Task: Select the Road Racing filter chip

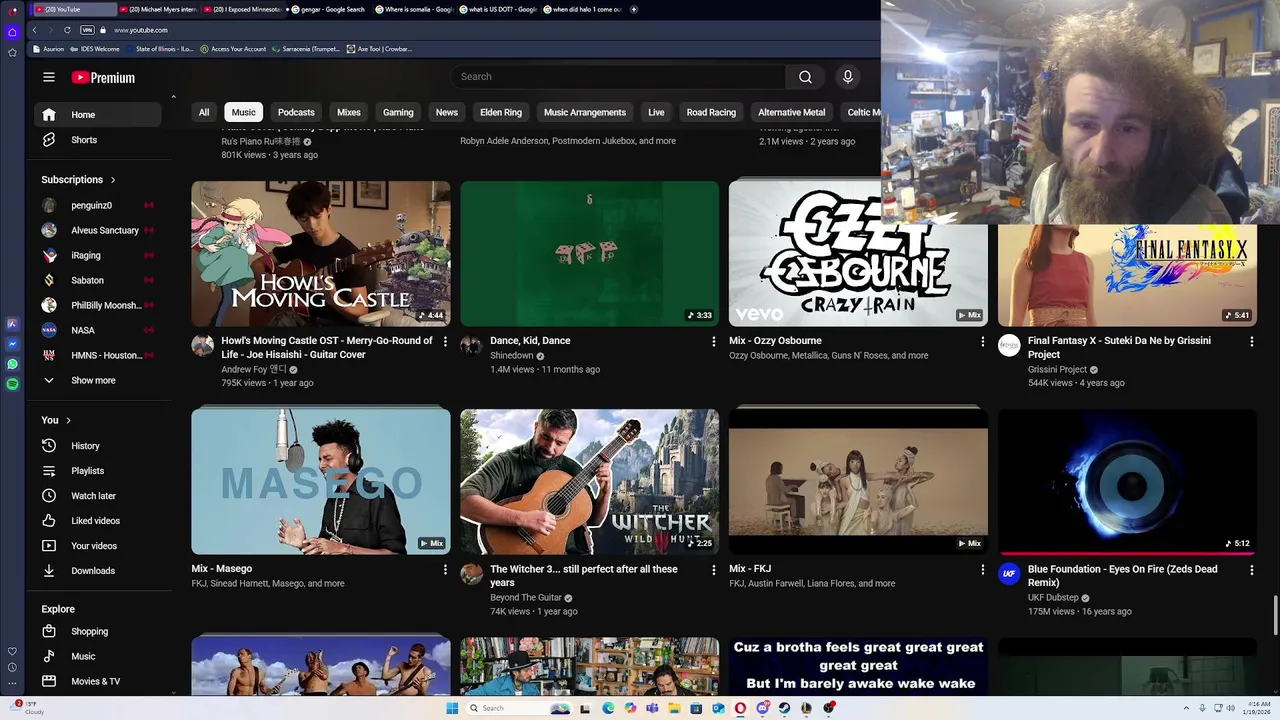Action: (711, 112)
